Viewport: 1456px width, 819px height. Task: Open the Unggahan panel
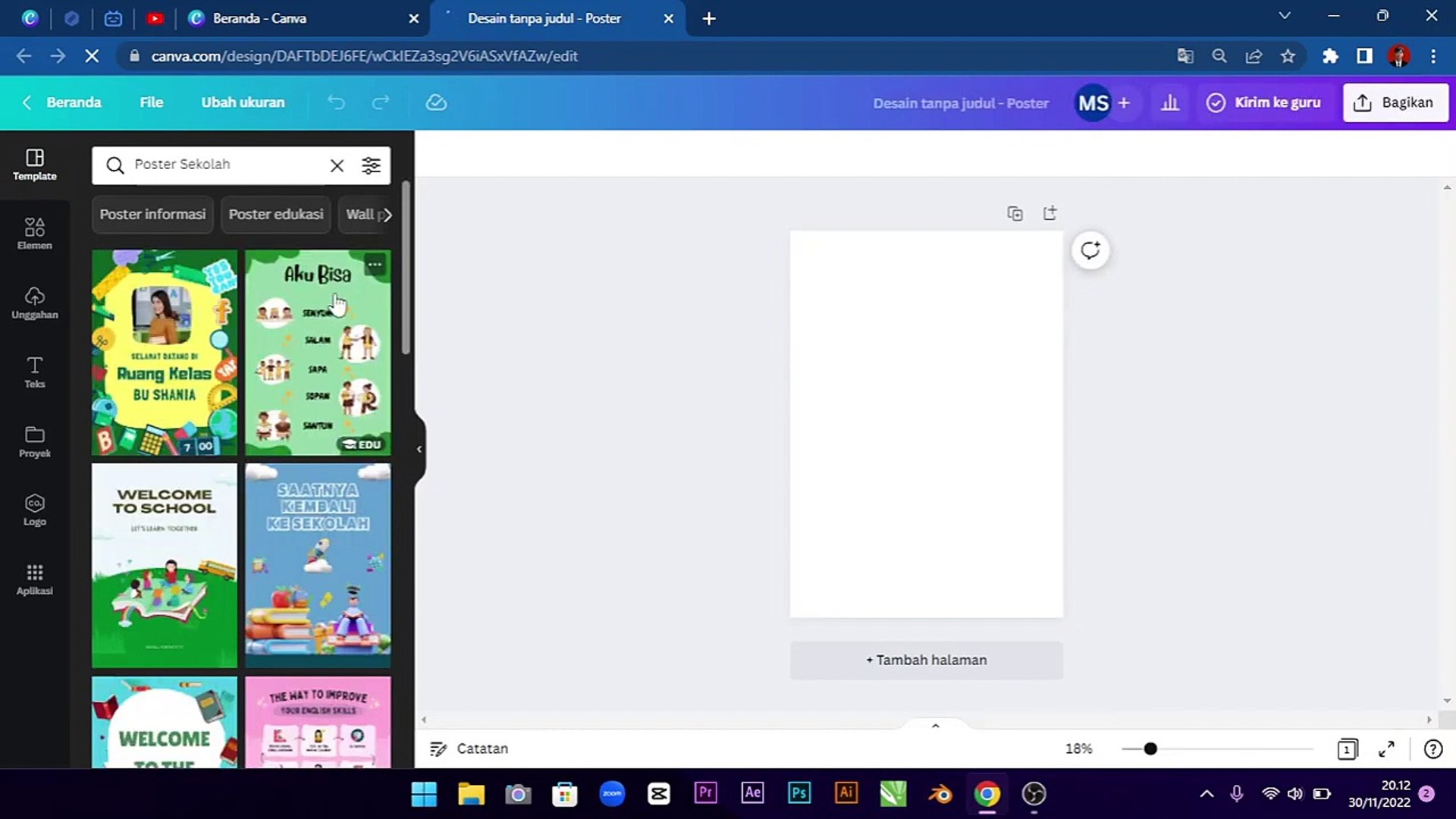click(34, 303)
